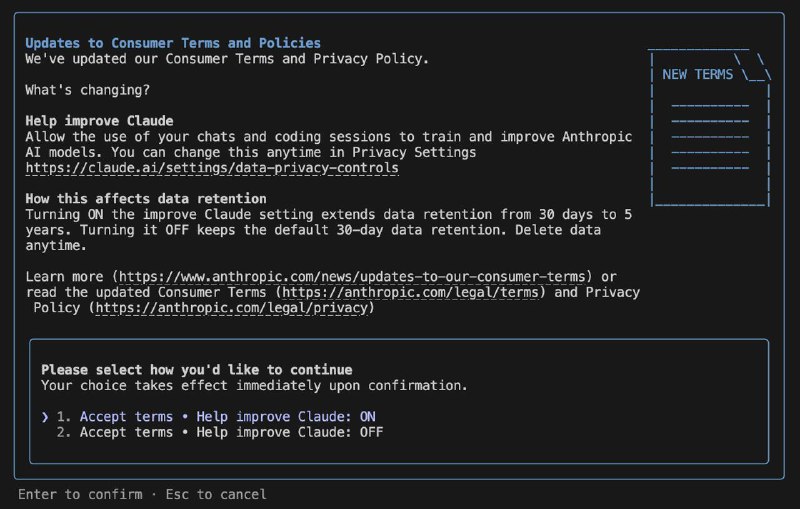Click the "Updates to Consumer Terms and Policies" title
The height and width of the screenshot is (509, 800).
click(x=173, y=43)
